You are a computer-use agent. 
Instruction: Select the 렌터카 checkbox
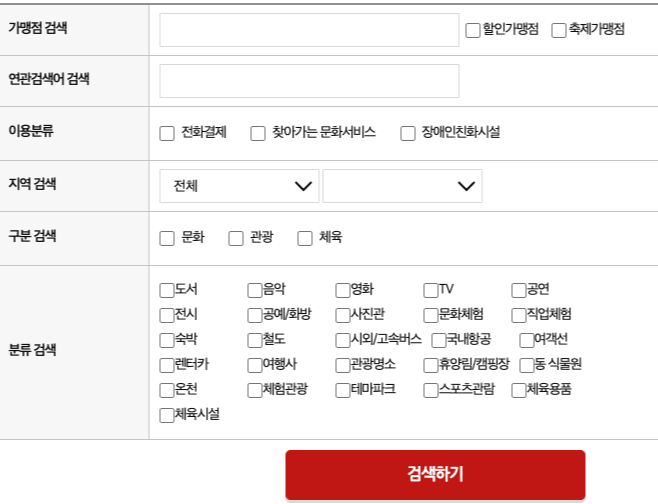[x=167, y=366]
